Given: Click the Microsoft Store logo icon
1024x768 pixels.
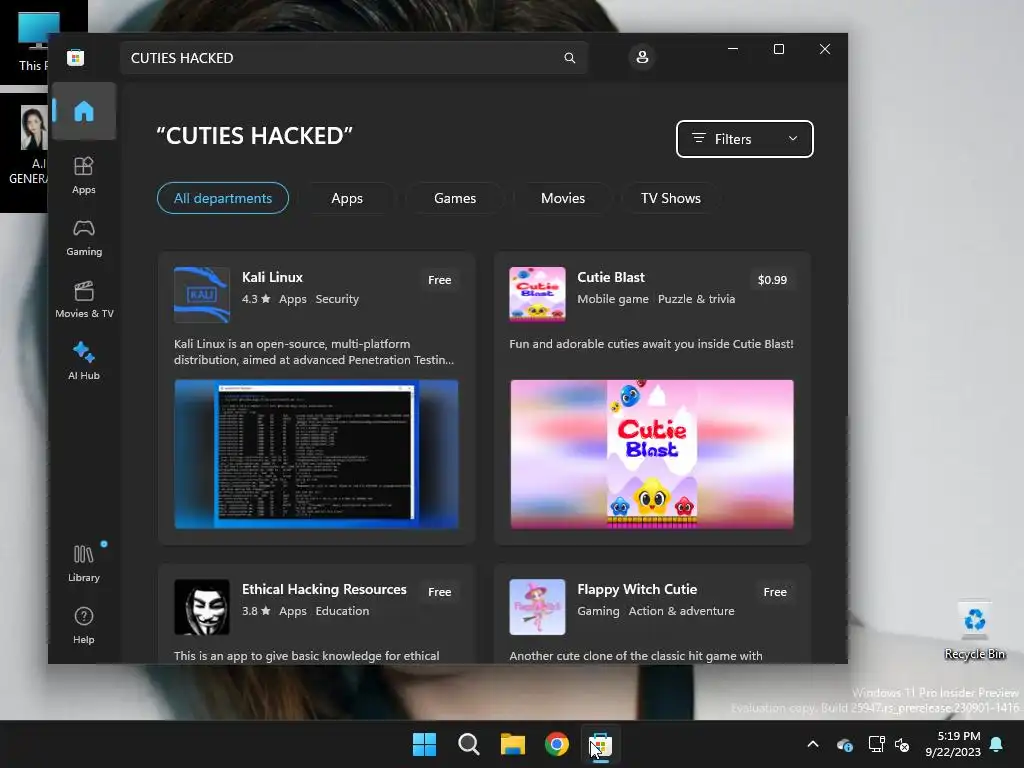Looking at the screenshot, I should tap(76, 57).
